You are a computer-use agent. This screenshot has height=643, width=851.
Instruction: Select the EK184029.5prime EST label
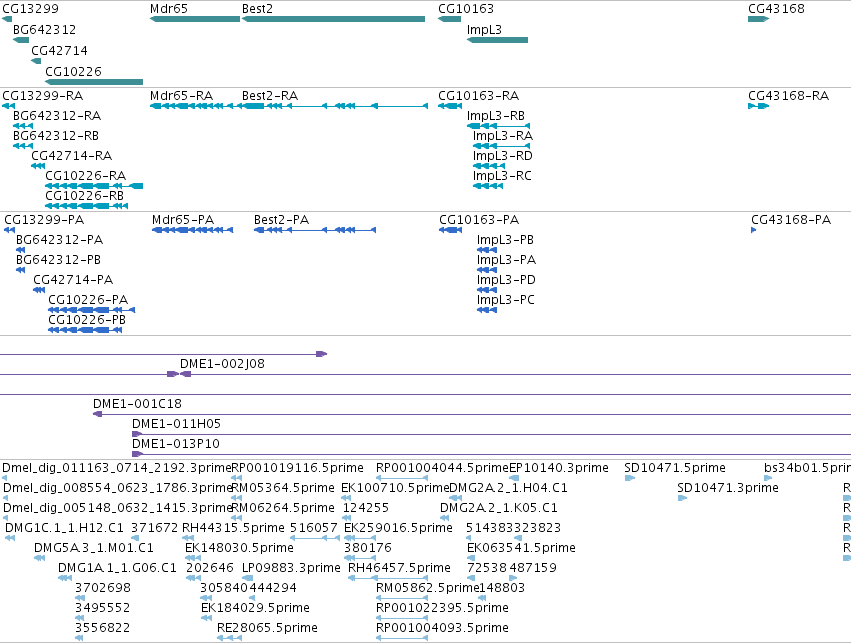(x=256, y=609)
